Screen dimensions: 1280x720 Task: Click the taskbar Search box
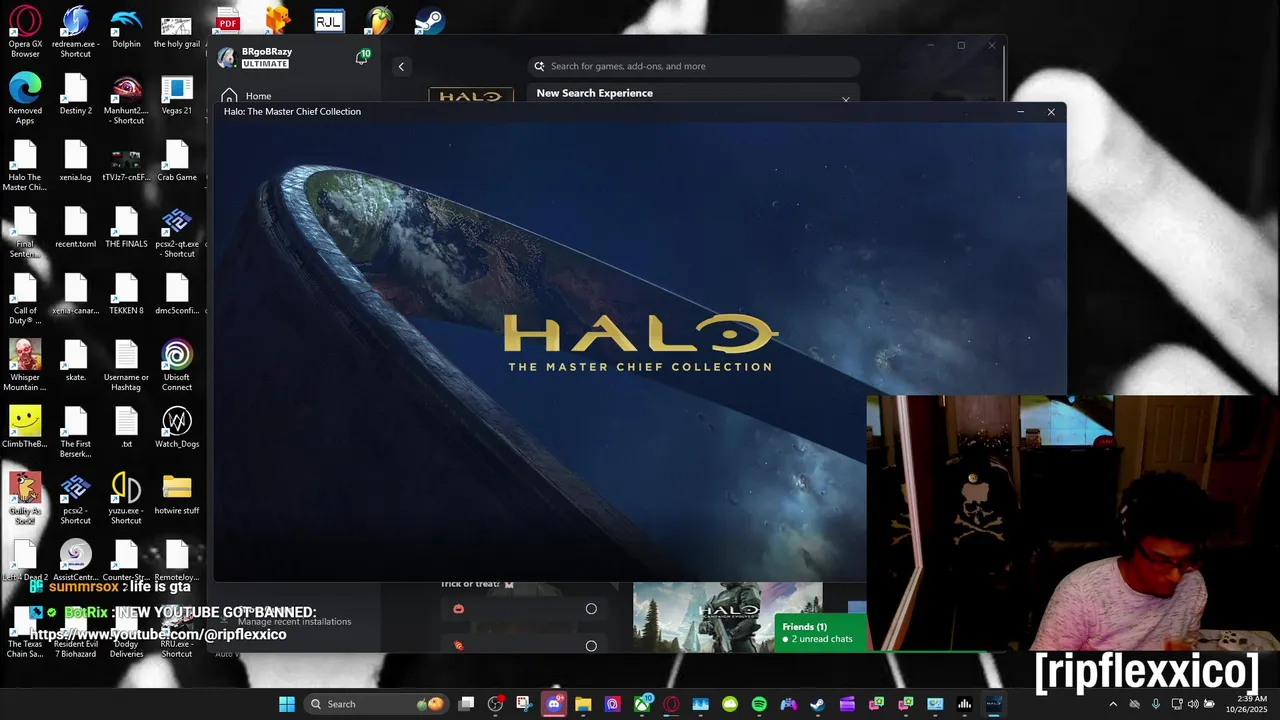376,704
